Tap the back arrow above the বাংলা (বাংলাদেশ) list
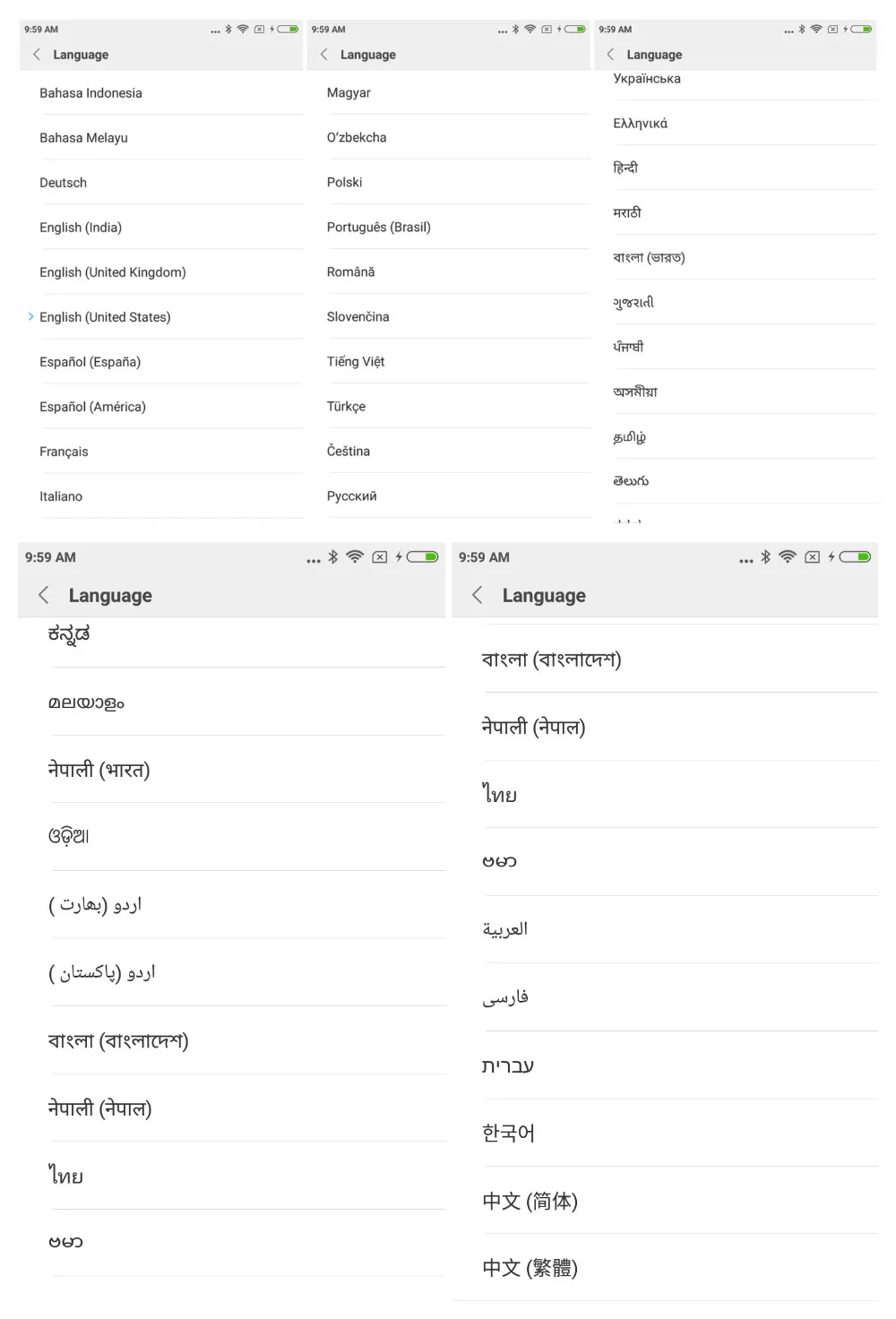The height and width of the screenshot is (1319, 896). tap(477, 595)
